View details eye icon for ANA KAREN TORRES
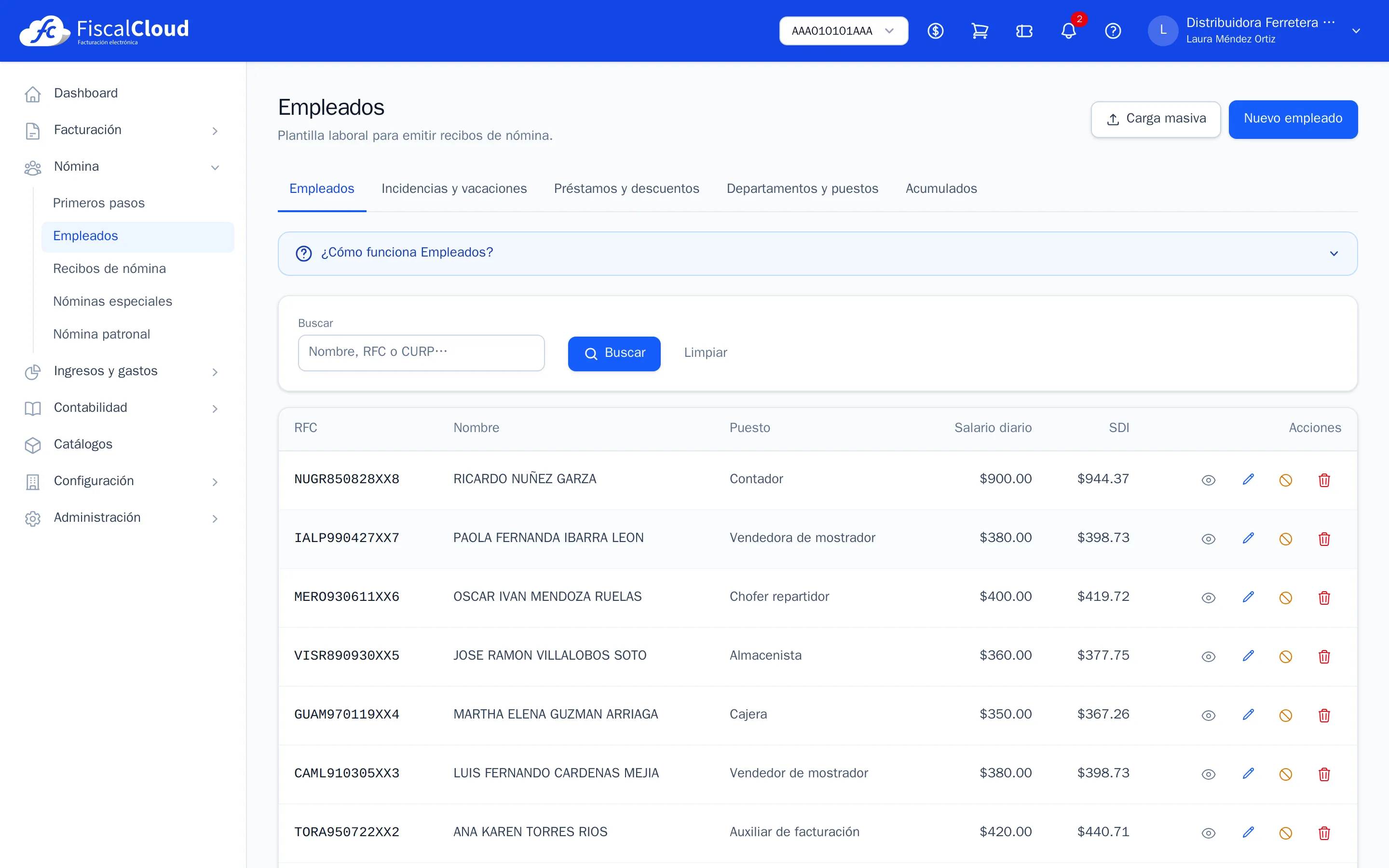The height and width of the screenshot is (868, 1389). (1208, 833)
